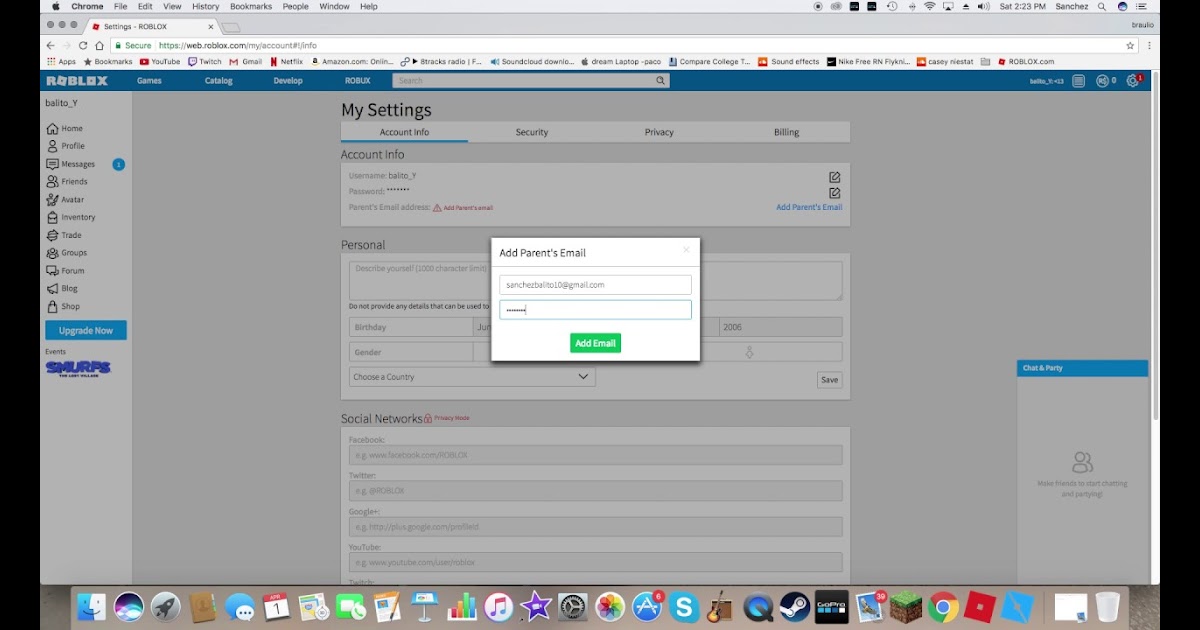Open Shop in the sidebar

pos(63,306)
